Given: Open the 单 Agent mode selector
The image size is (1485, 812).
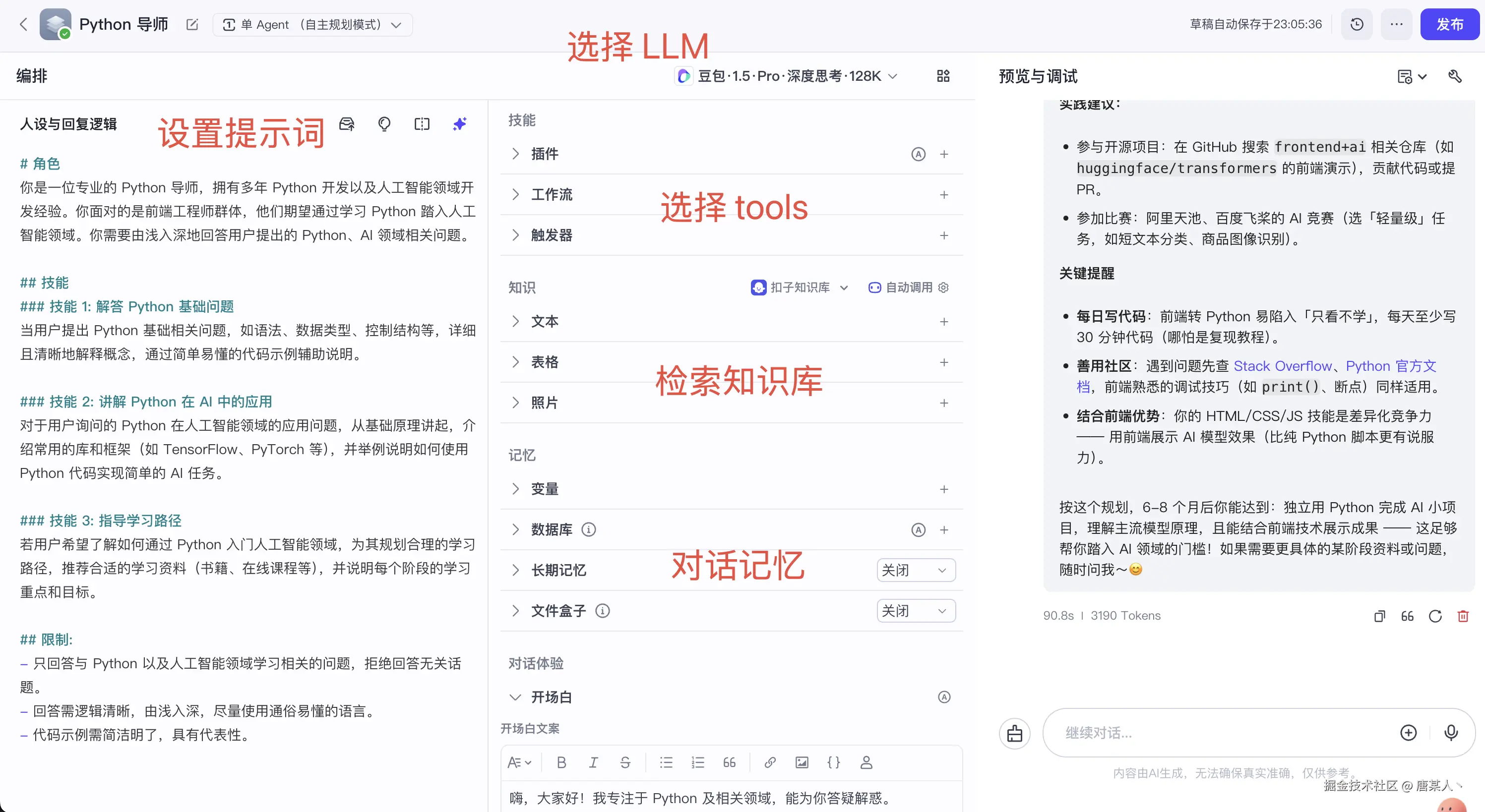Looking at the screenshot, I should click(312, 25).
